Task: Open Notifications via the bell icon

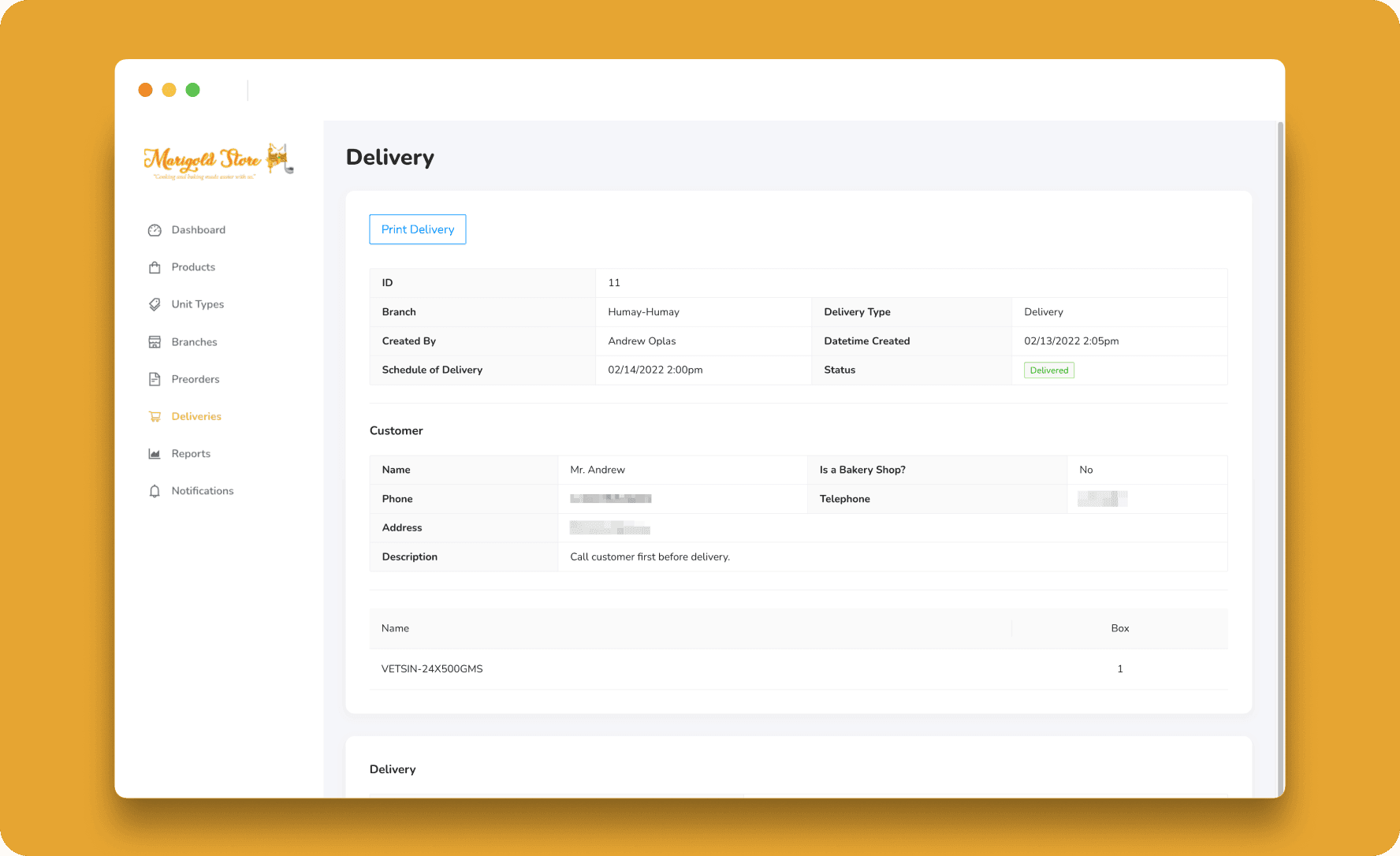Action: tap(155, 490)
